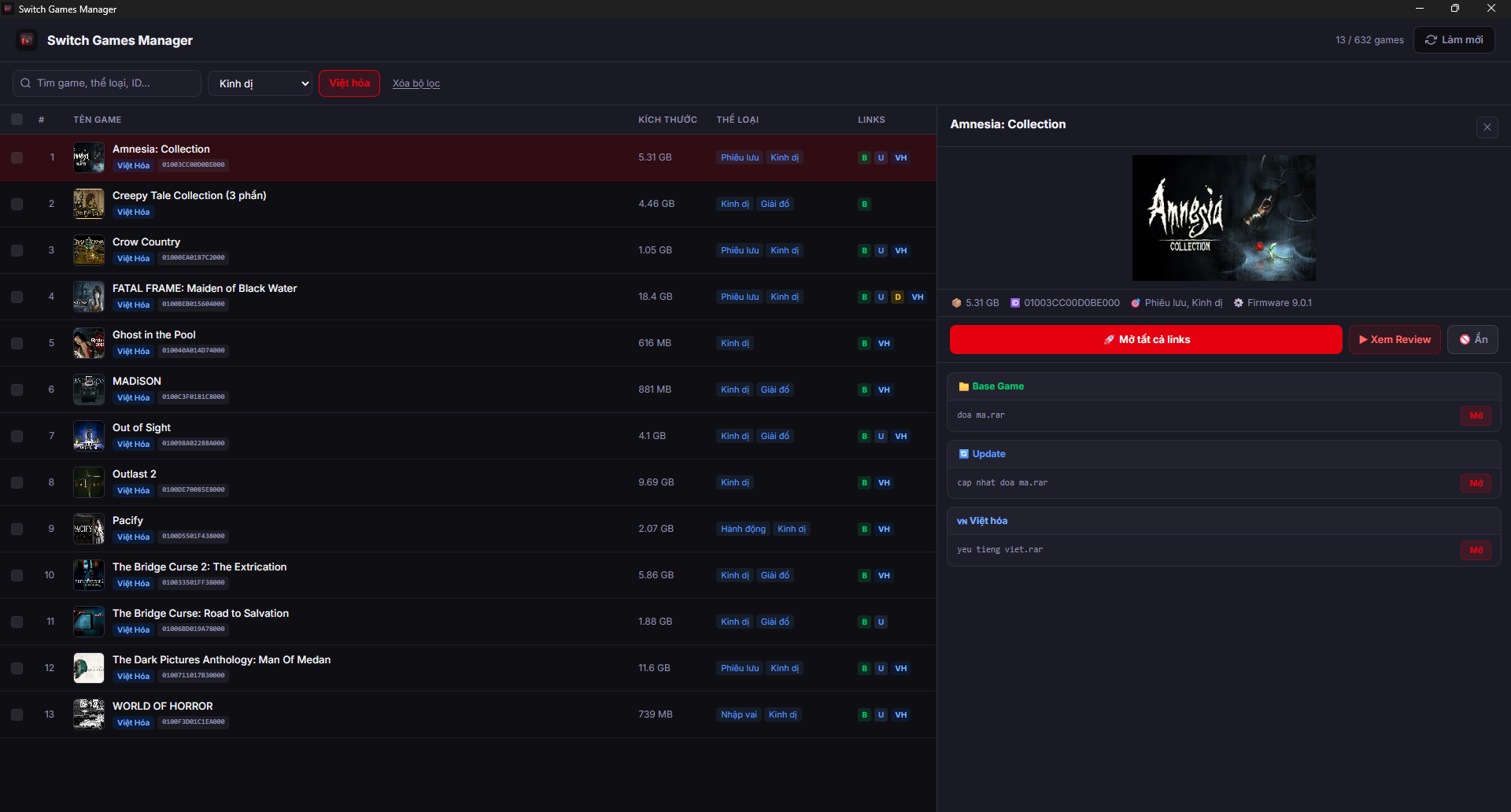Viewport: 1511px width, 812px height.
Task: Click the Xóa bộ lọc link
Action: (x=416, y=83)
